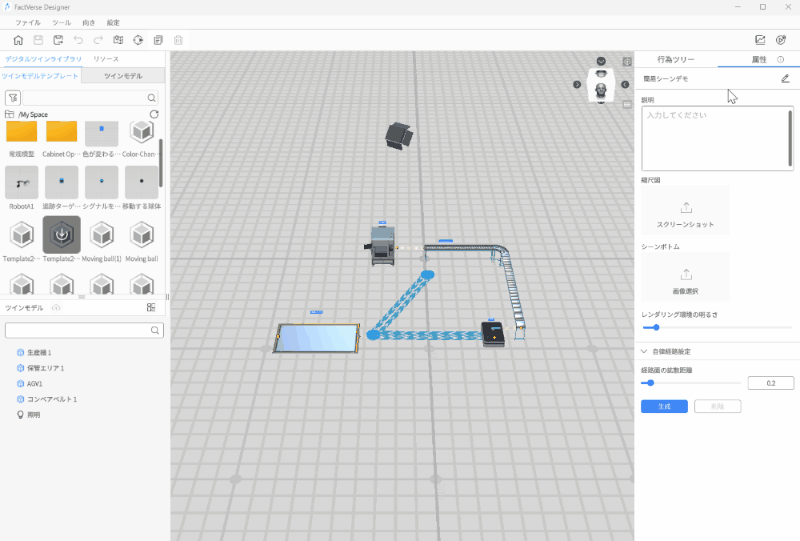Click the chart statistics icon at top right
This screenshot has width=800, height=541.
759,40
